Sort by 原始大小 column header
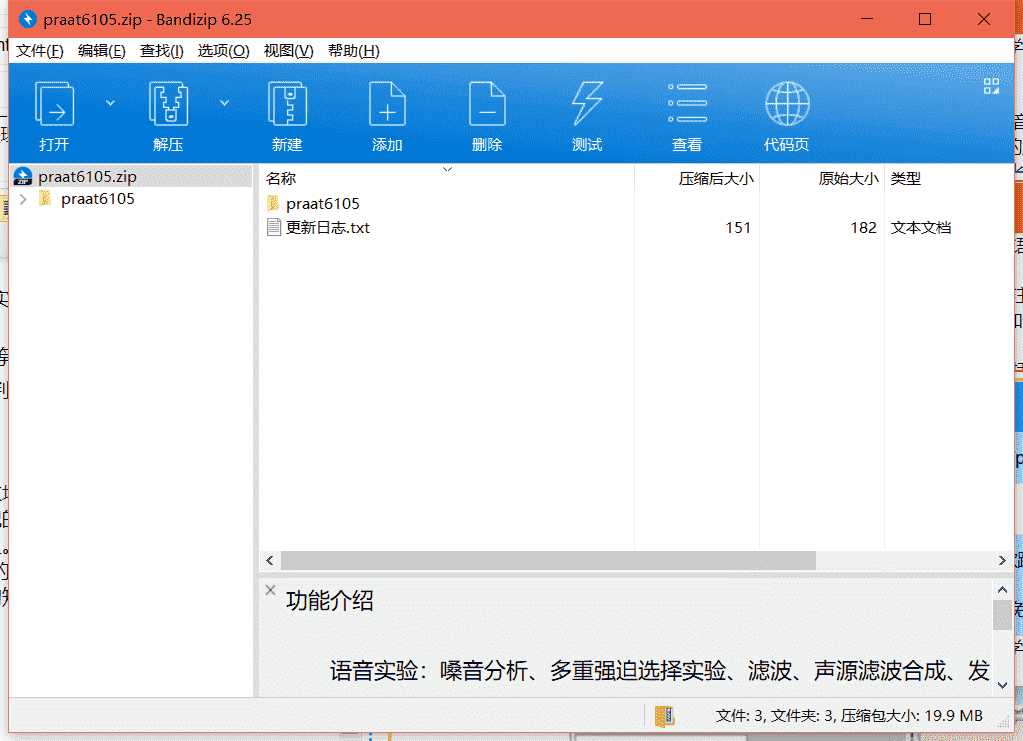The height and width of the screenshot is (741, 1023). tap(848, 178)
